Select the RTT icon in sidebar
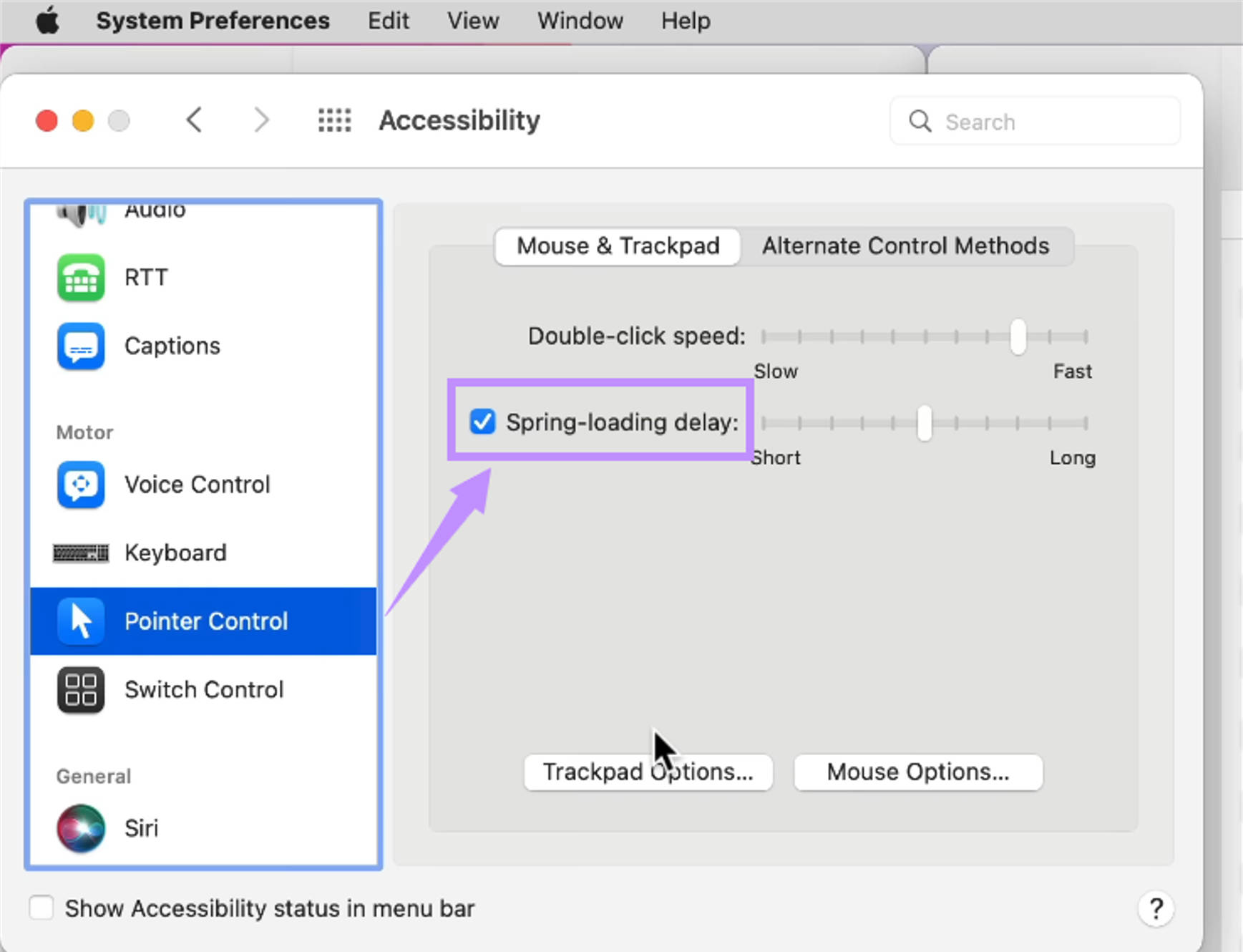Image resolution: width=1243 pixels, height=952 pixels. (x=81, y=278)
